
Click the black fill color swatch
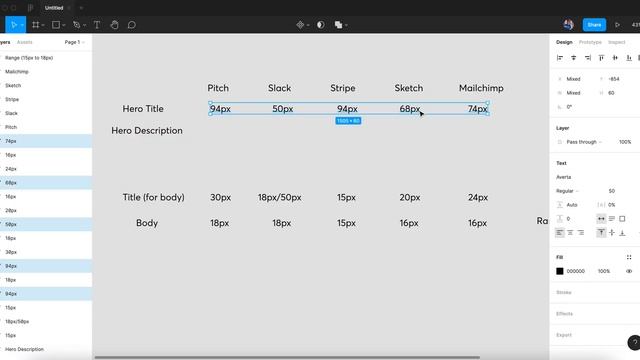tap(560, 271)
